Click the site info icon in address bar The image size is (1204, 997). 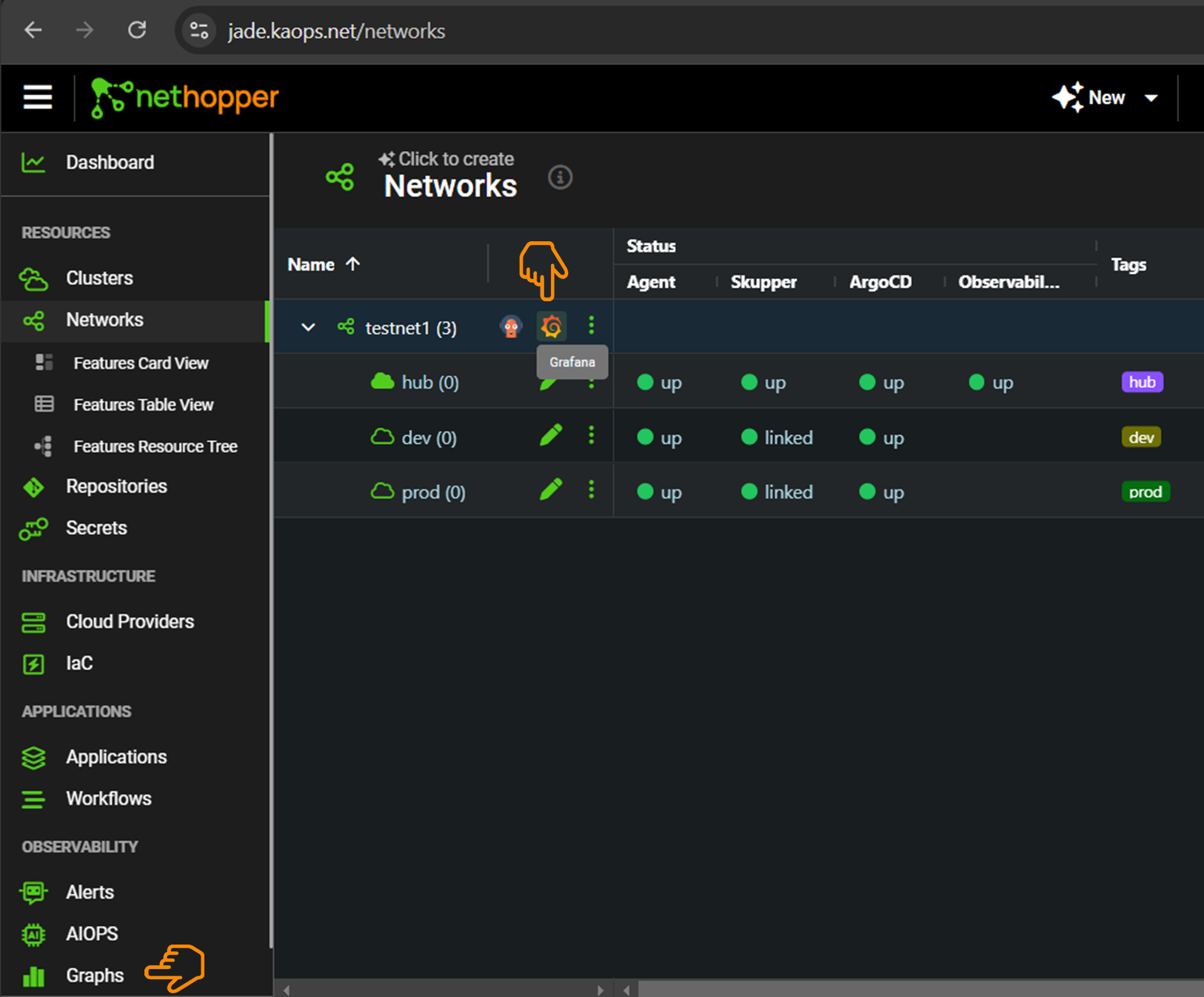[199, 30]
